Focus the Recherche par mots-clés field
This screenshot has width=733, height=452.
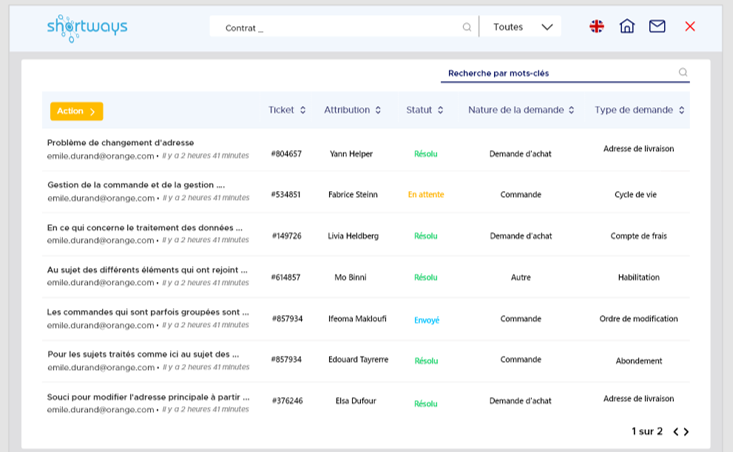[565, 73]
